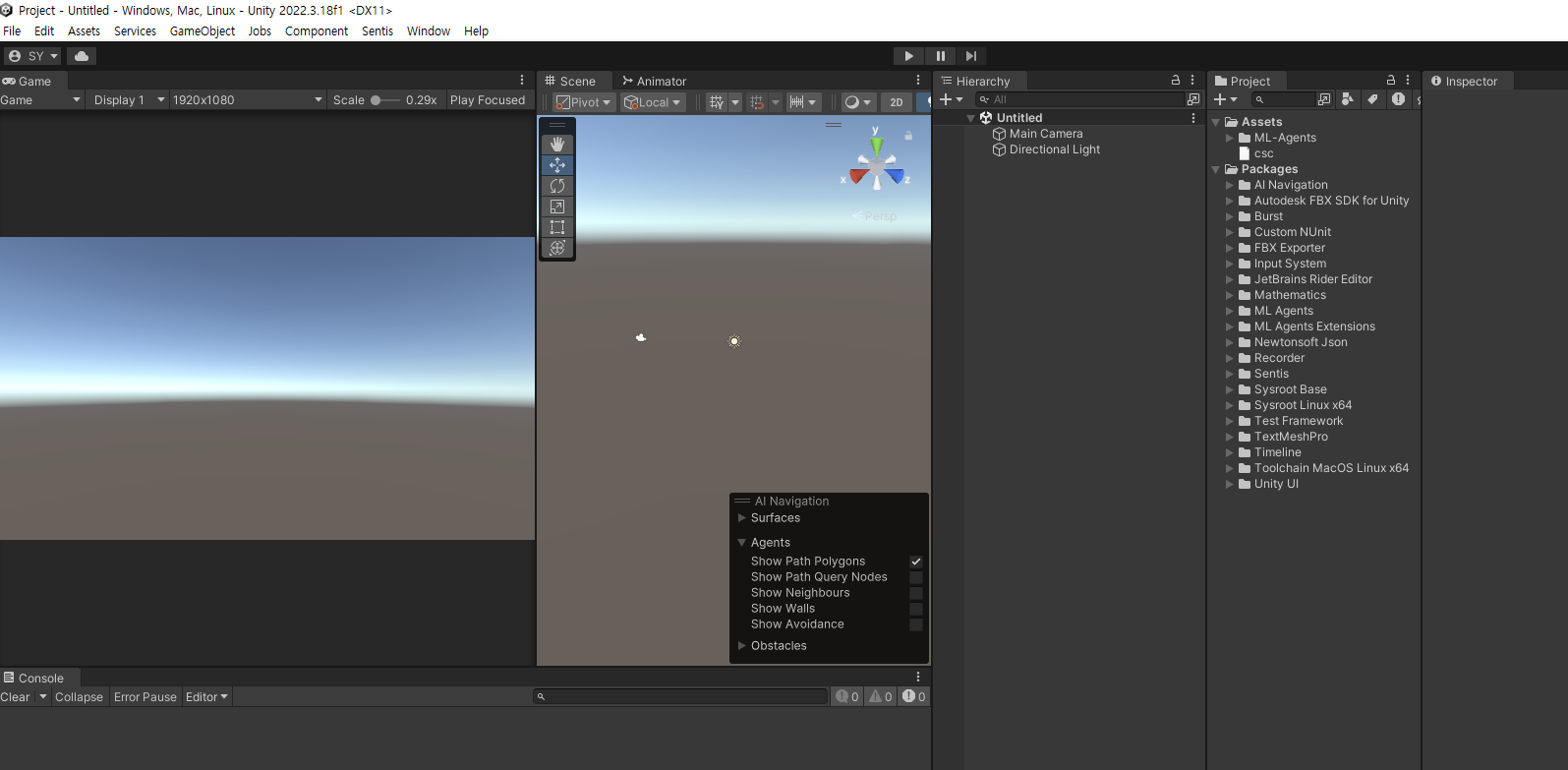Enable Show Walls checkbox
The image size is (1568, 770).
point(916,609)
